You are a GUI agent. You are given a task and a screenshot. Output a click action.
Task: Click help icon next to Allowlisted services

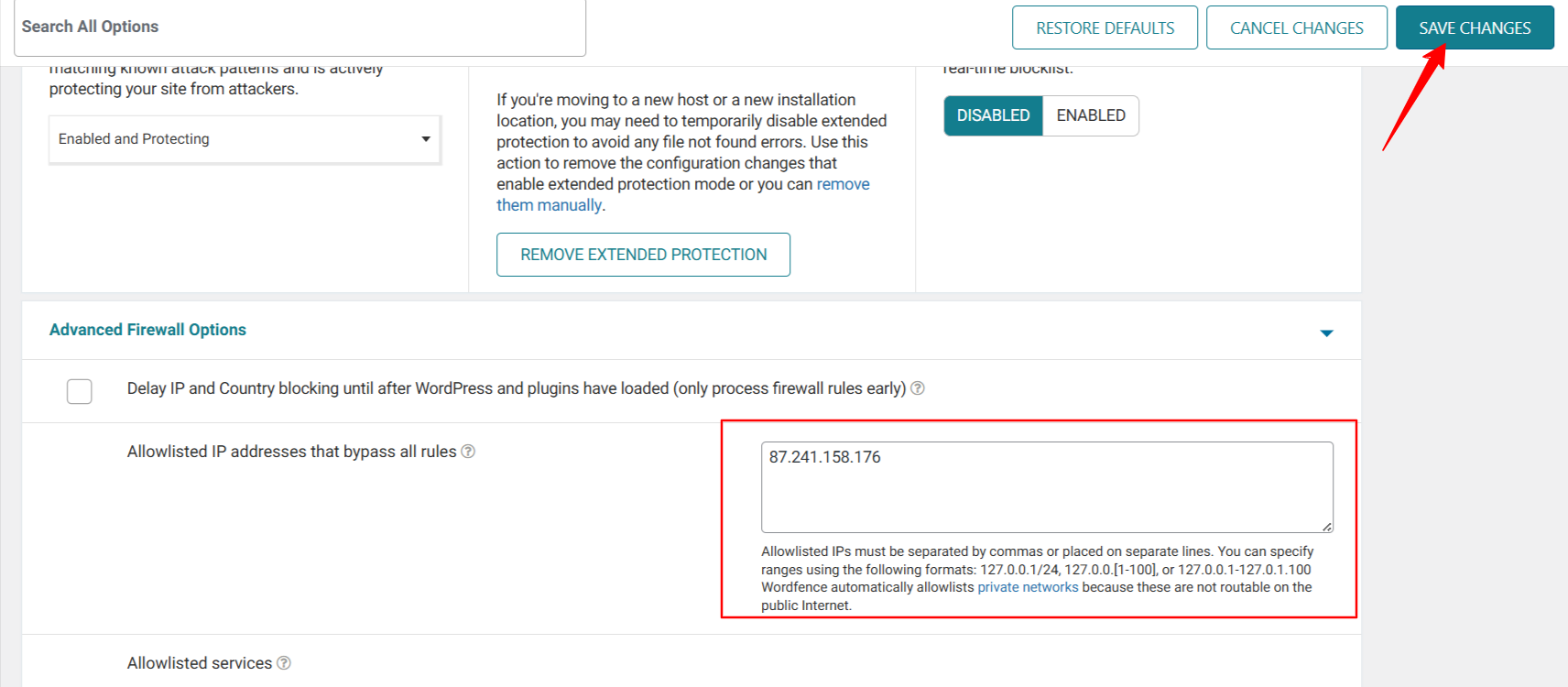pos(284,663)
